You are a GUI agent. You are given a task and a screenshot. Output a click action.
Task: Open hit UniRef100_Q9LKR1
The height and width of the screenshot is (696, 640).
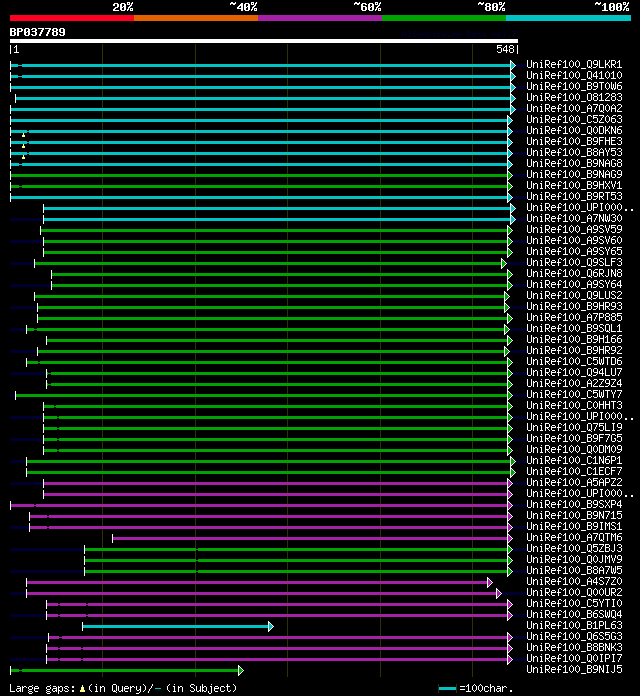tap(574, 64)
